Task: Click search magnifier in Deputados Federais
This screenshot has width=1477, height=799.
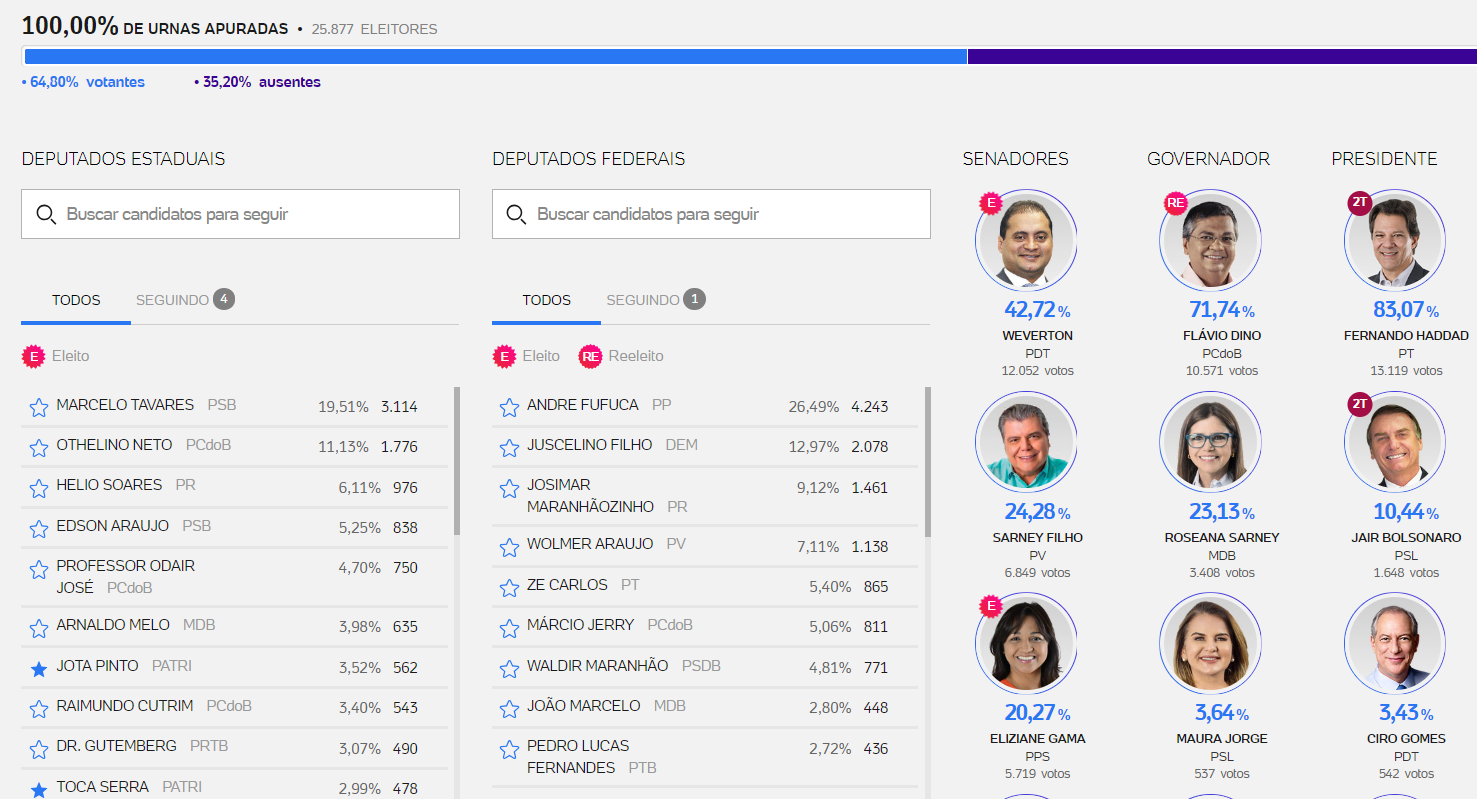Action: (x=516, y=214)
